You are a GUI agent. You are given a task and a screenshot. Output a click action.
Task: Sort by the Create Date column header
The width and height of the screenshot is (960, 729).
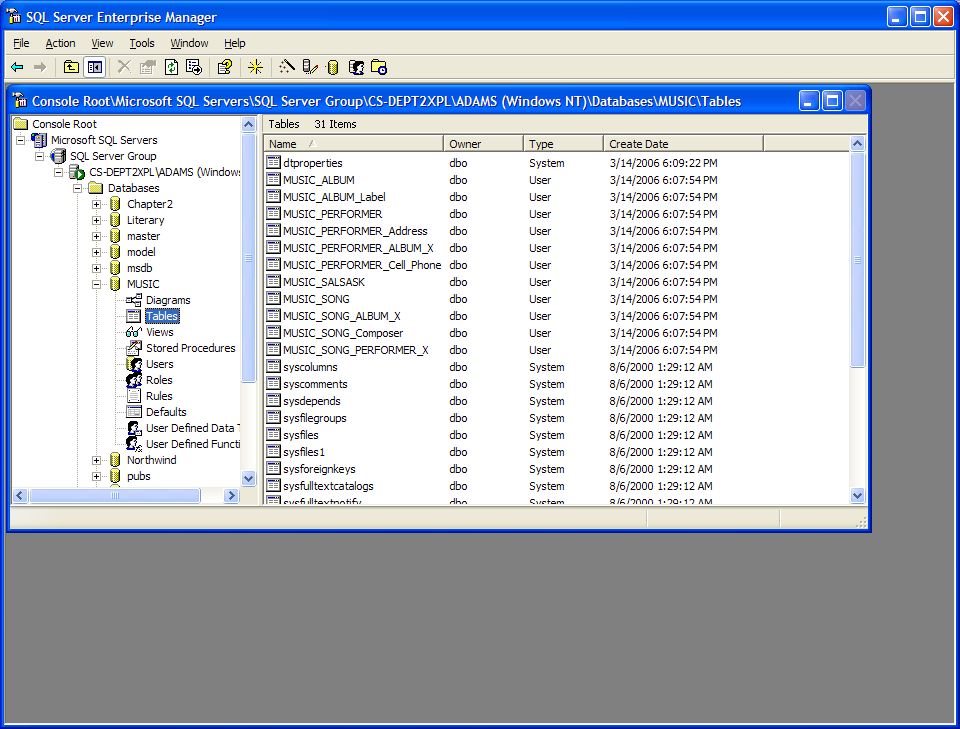pos(683,144)
